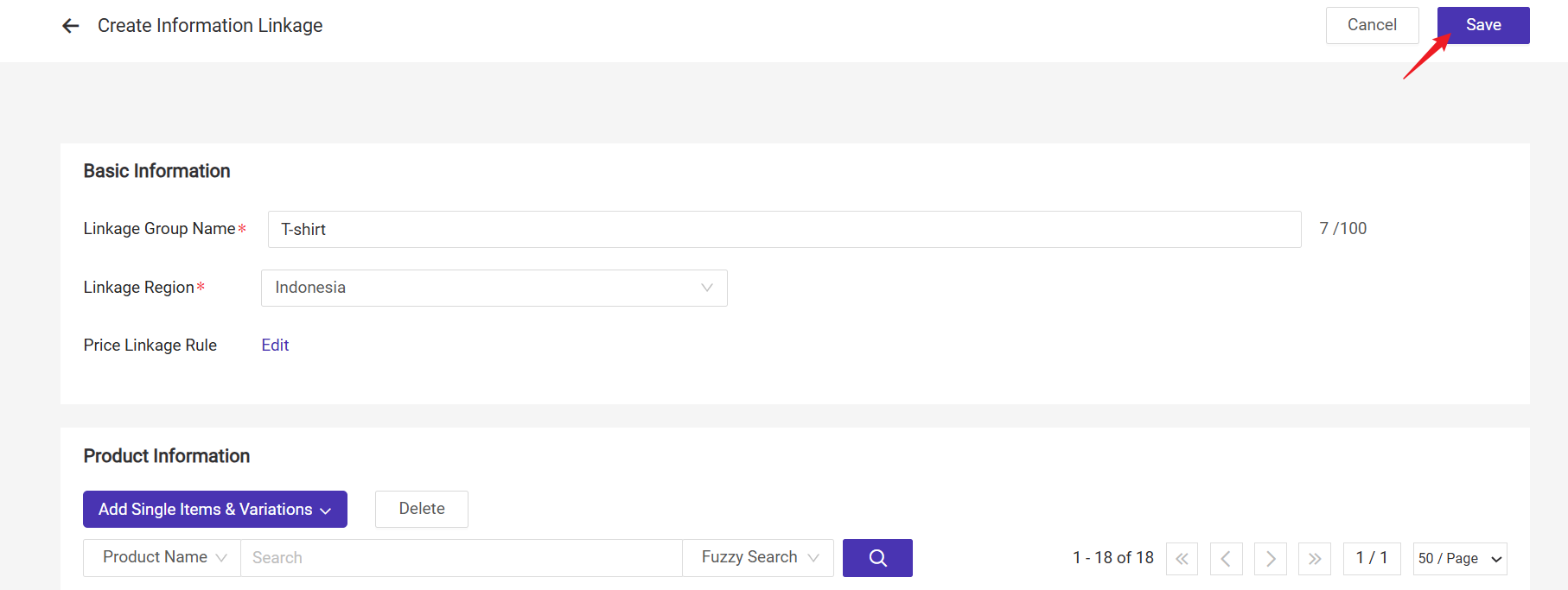This screenshot has width=1568, height=590.
Task: Jump to last page of results
Action: [1315, 559]
